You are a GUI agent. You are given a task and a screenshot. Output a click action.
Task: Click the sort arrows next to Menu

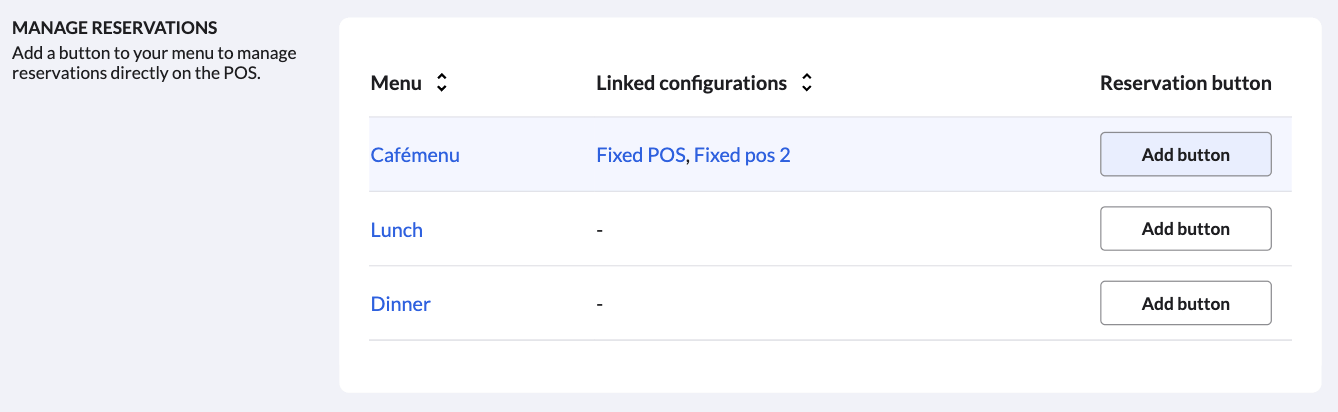click(441, 84)
